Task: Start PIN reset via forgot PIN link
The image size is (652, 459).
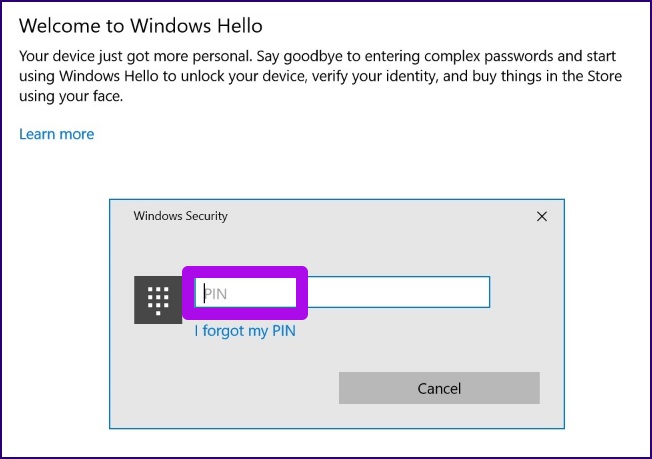Action: point(245,331)
